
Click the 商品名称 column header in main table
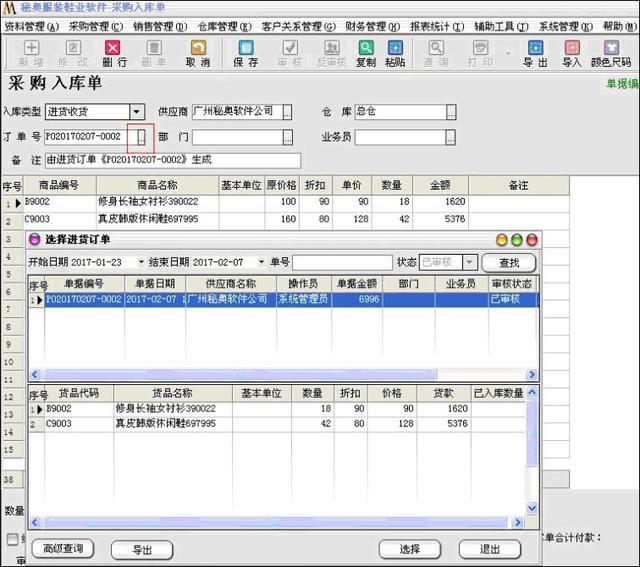(157, 185)
